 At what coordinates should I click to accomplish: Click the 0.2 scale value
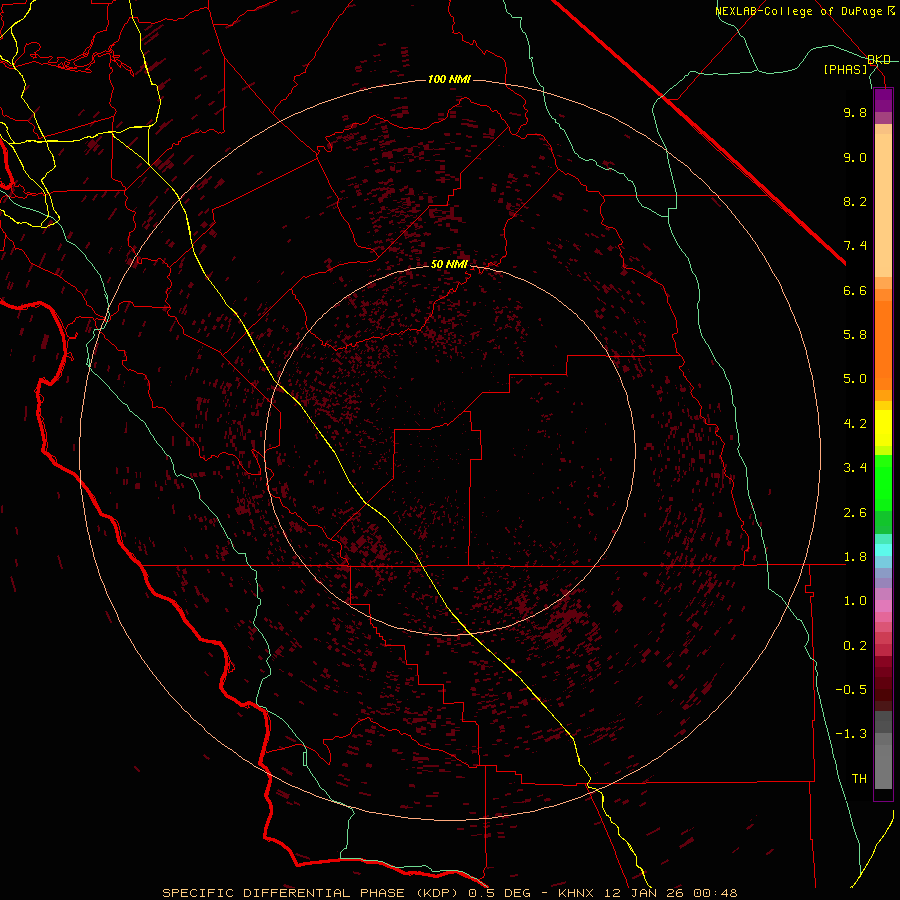855,646
